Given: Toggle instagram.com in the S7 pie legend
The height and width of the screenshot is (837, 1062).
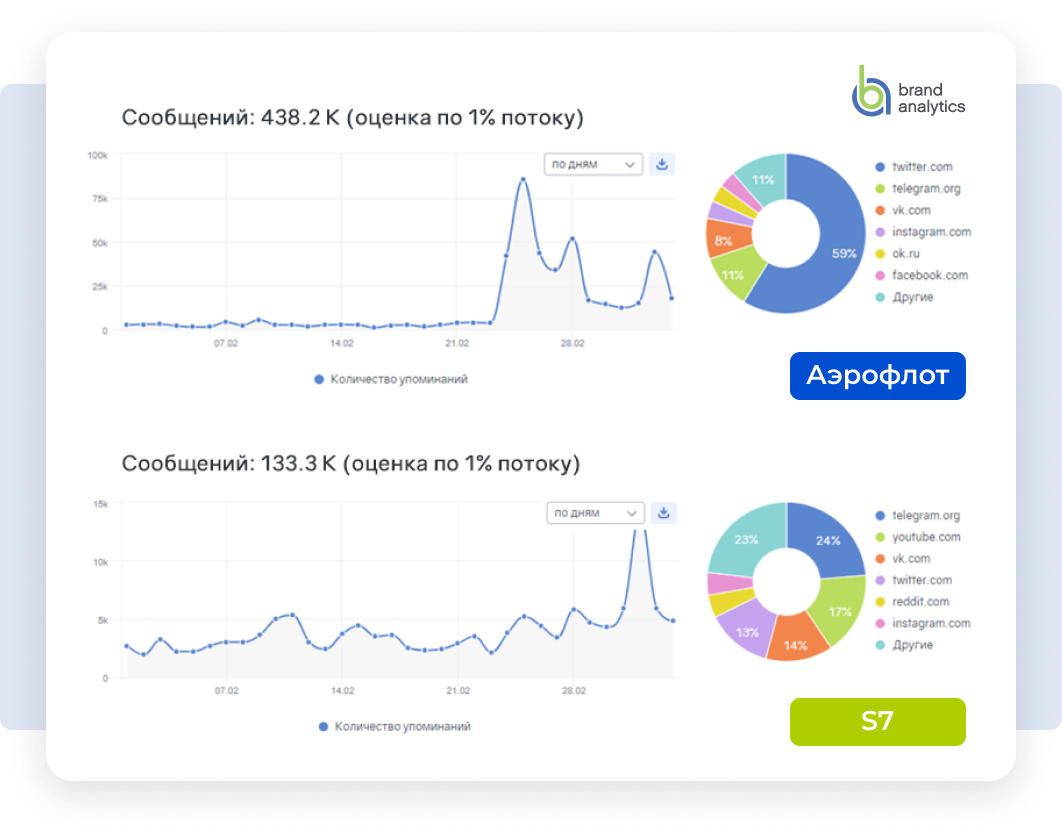Looking at the screenshot, I should pos(923,623).
